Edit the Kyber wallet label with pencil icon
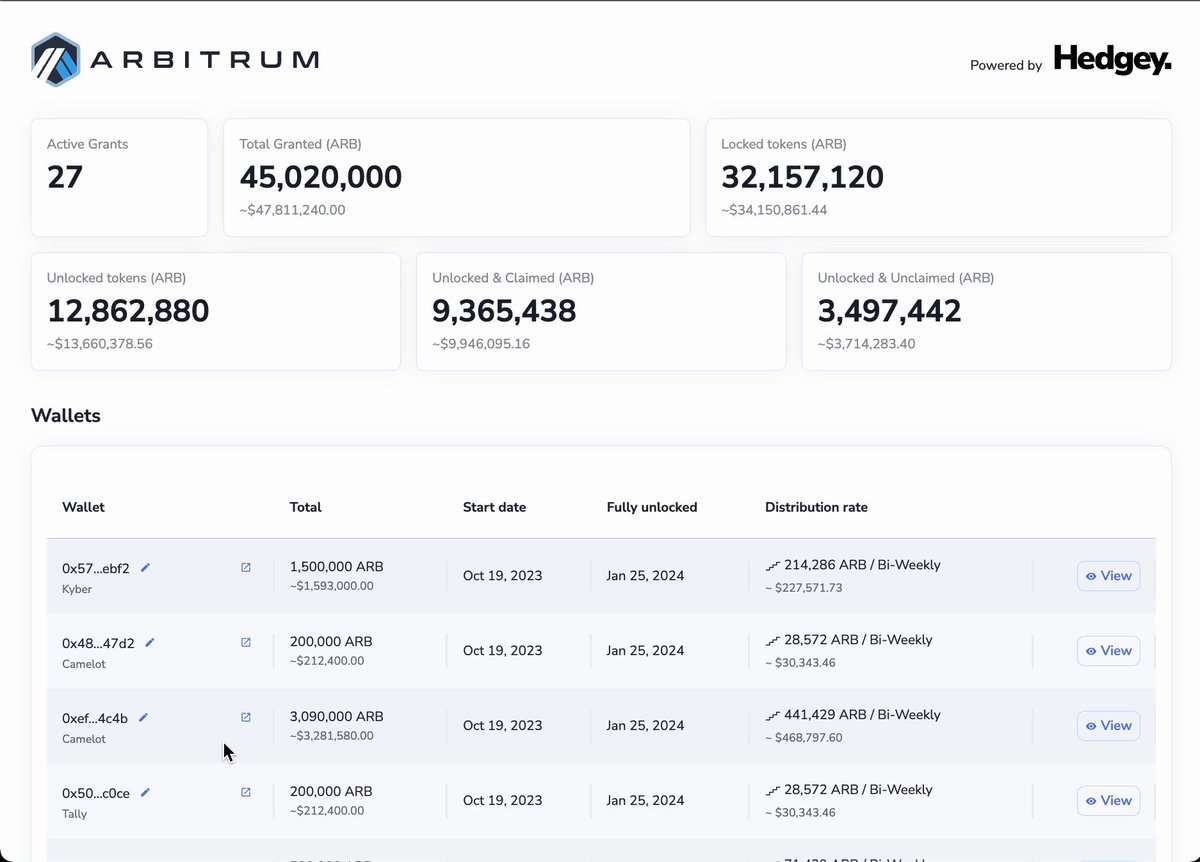Image resolution: width=1200 pixels, height=862 pixels. (145, 567)
